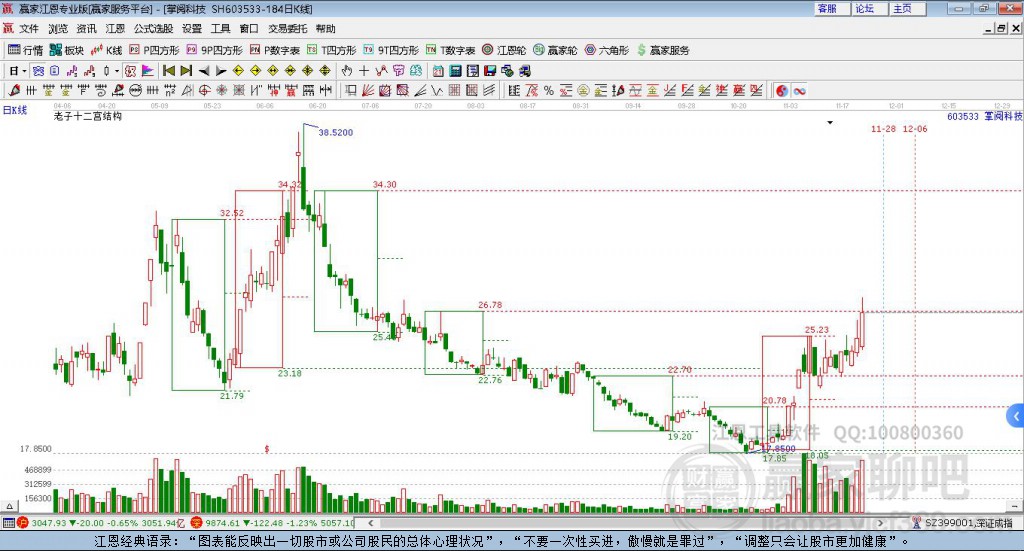
Task: Click the status bar scroll left arrow
Action: [371, 523]
